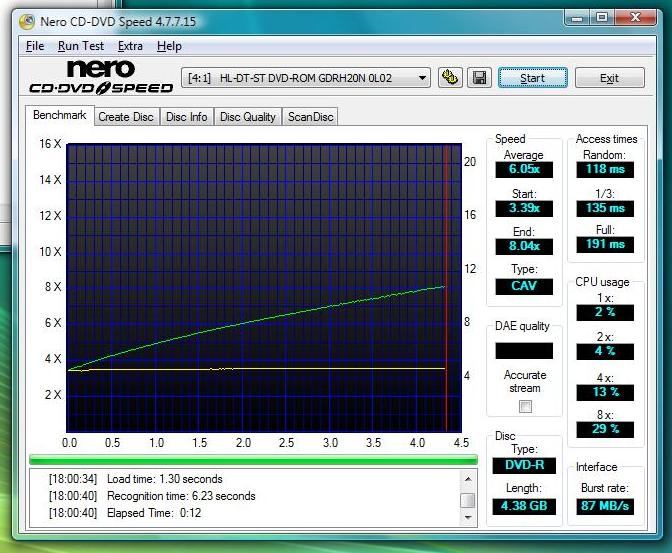672x553 pixels.
Task: Open the Extra menu
Action: [130, 46]
